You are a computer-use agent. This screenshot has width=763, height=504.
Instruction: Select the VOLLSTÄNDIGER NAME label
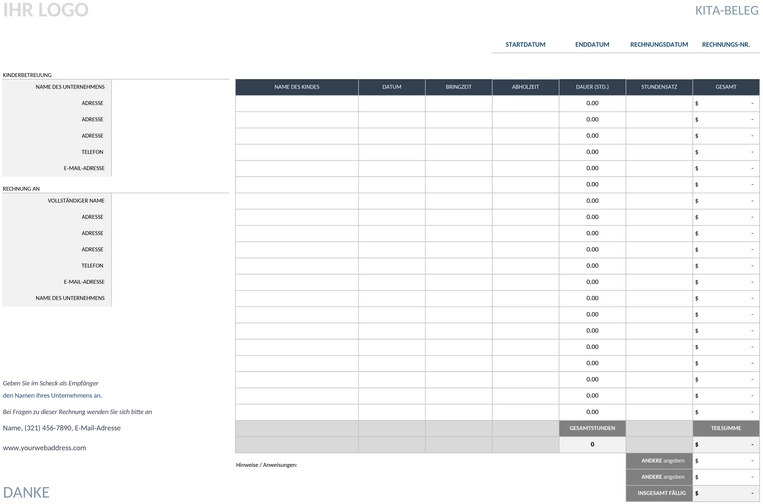pyautogui.click(x=76, y=200)
